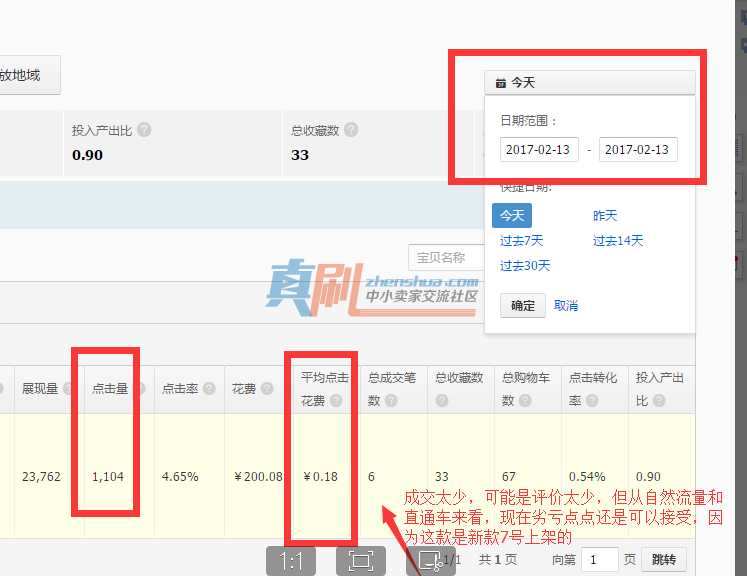Show help icon beside 总成交笔数 header
The width and height of the screenshot is (747, 576).
point(391,401)
